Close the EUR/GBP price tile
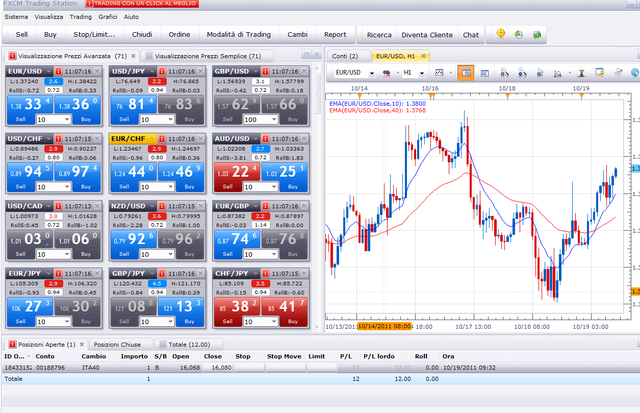 304,206
